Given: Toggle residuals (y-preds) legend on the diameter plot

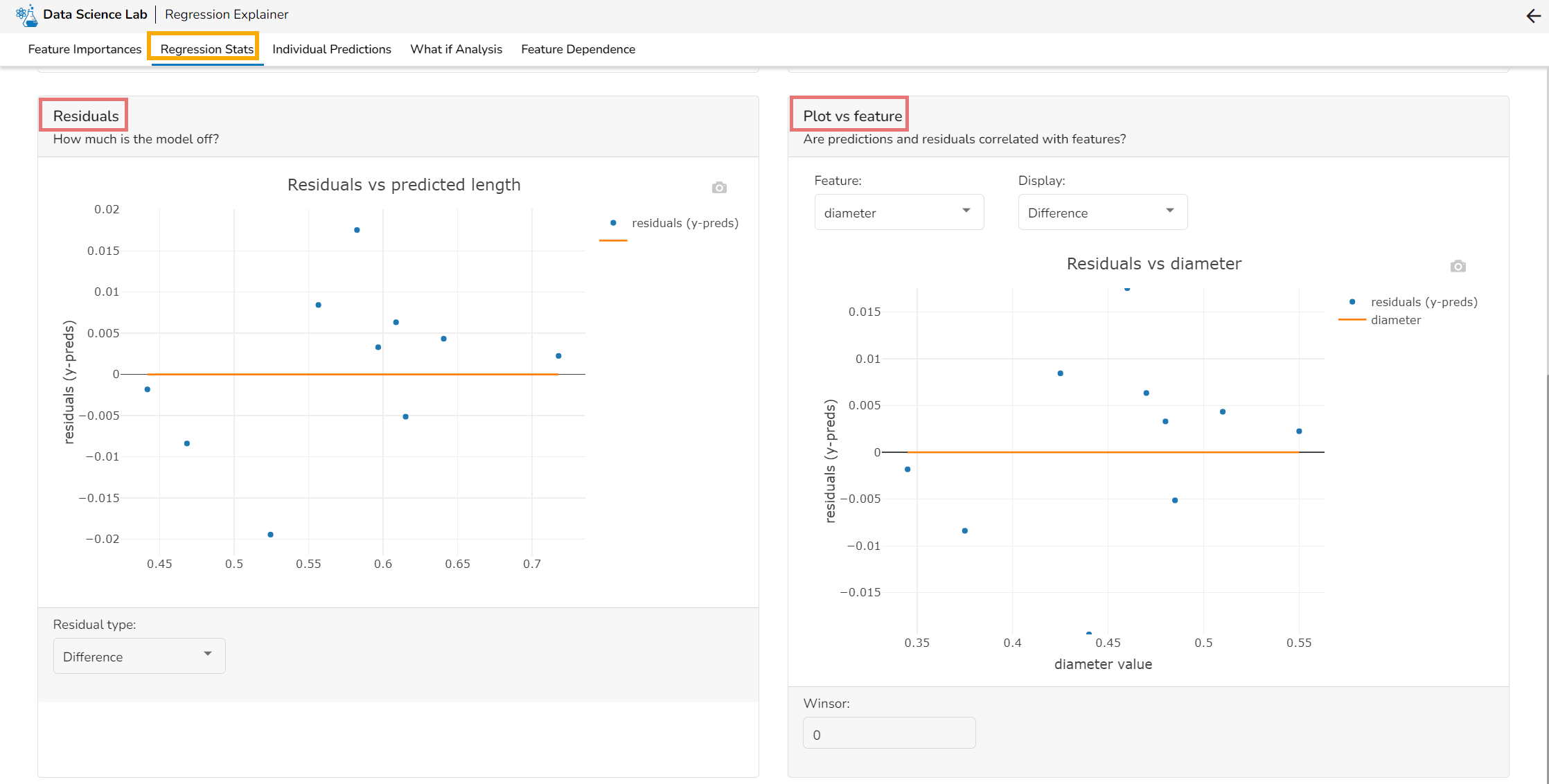Looking at the screenshot, I should [x=1424, y=301].
